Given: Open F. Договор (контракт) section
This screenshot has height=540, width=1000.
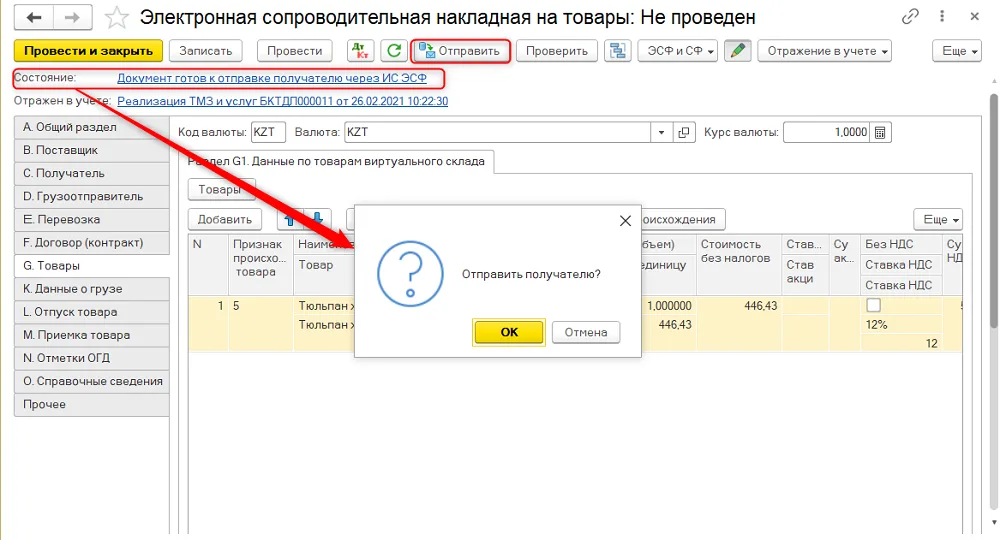Looking at the screenshot, I should 92,242.
